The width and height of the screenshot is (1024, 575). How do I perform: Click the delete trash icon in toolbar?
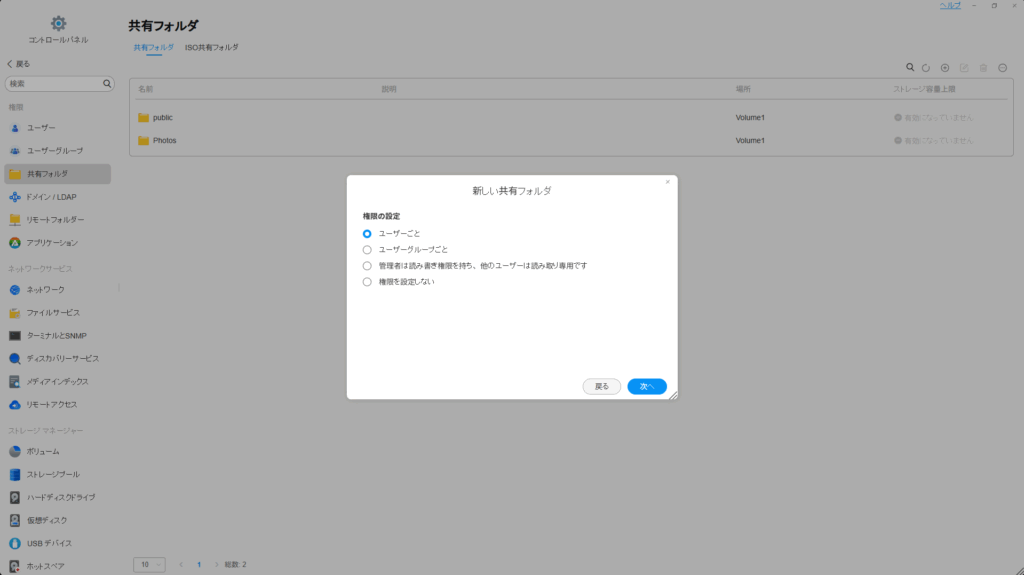tap(983, 68)
